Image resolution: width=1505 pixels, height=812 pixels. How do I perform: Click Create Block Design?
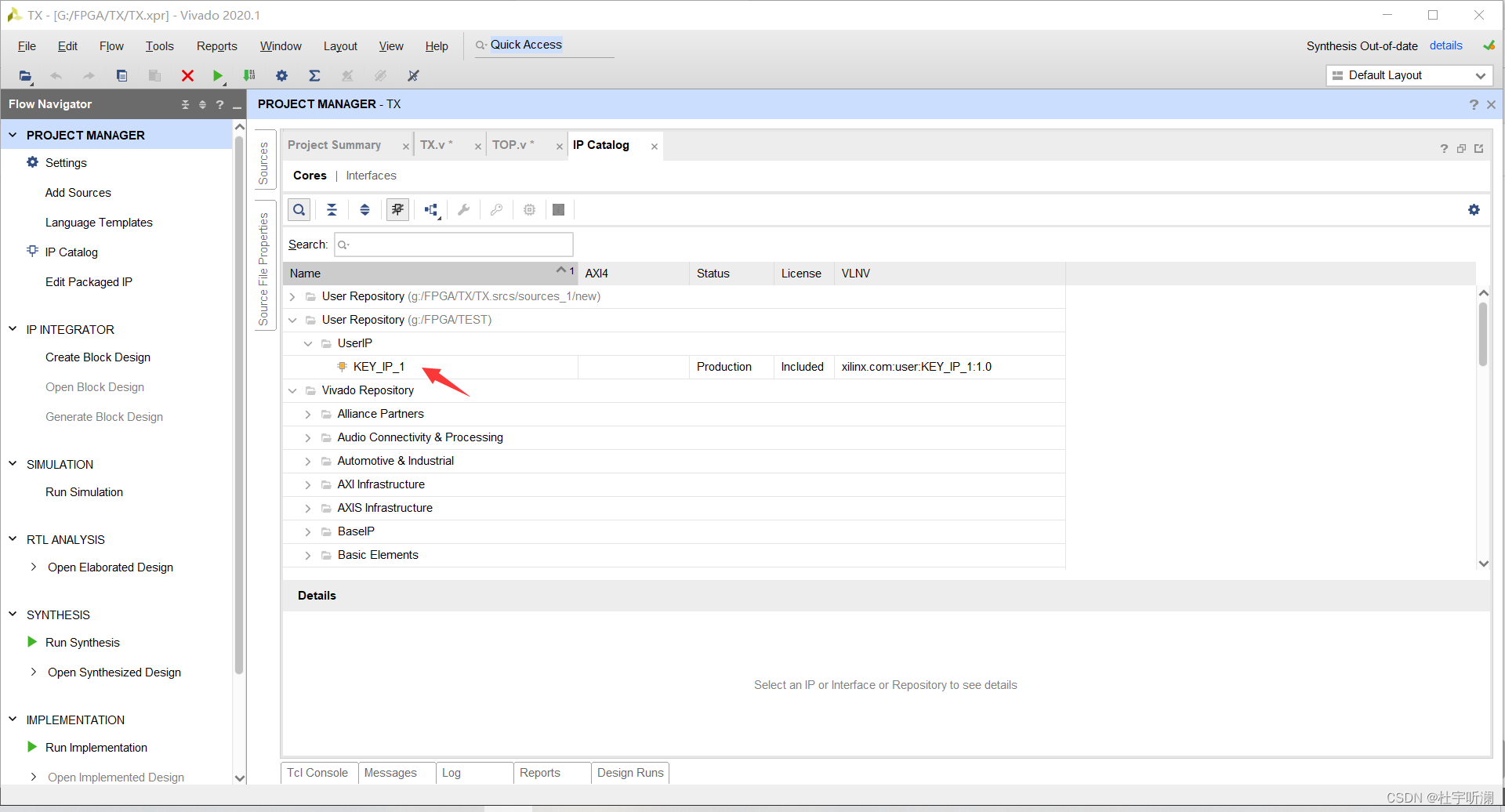pos(98,357)
